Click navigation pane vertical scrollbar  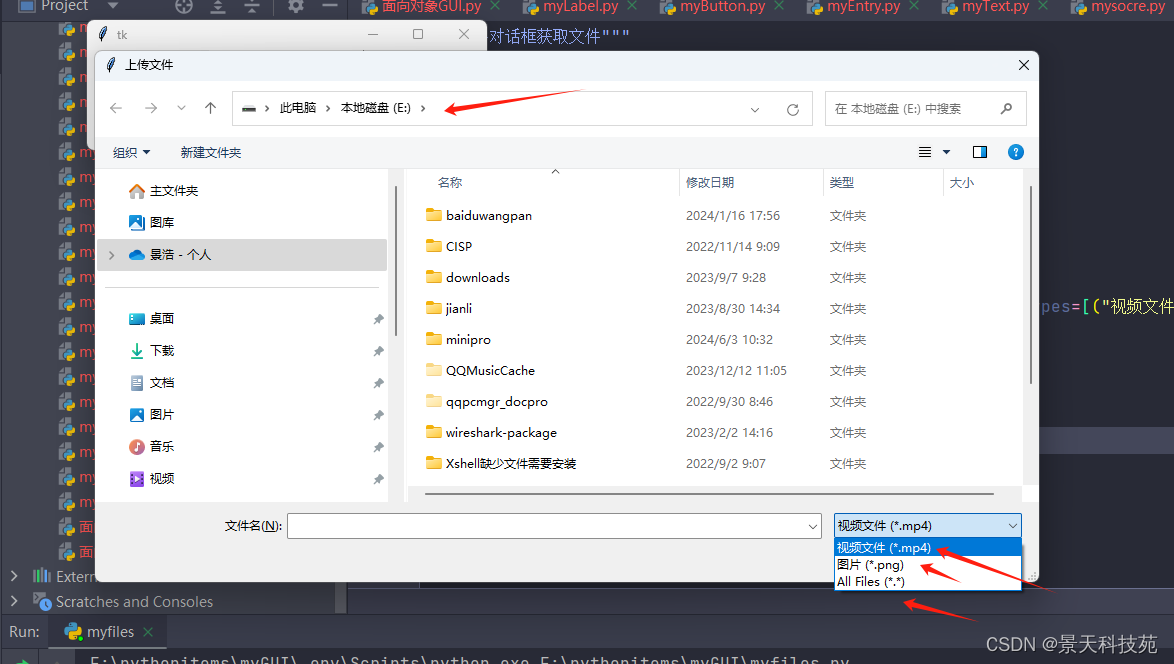395,262
